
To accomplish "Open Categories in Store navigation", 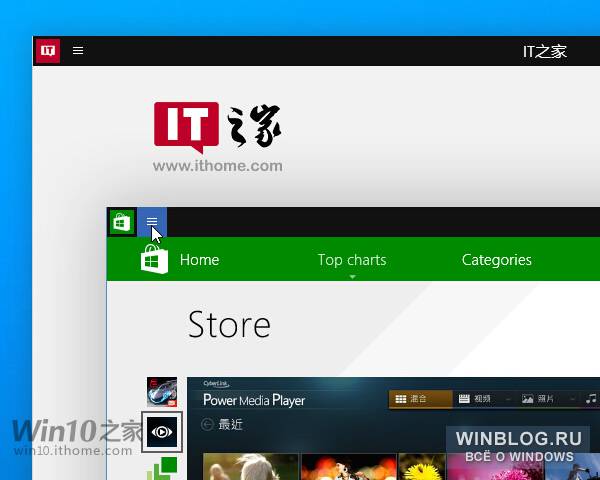I will coord(497,260).
